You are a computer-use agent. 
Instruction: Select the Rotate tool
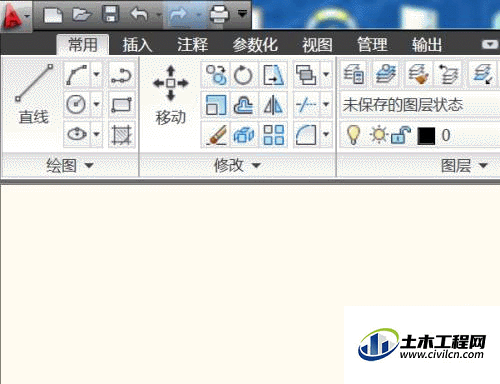[243, 75]
